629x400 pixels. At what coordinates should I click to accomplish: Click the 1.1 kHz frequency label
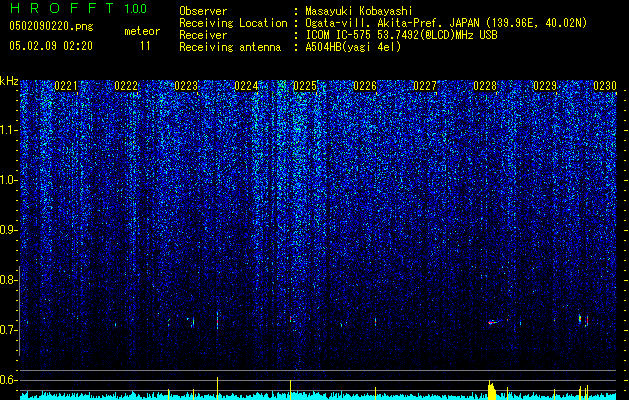7,130
